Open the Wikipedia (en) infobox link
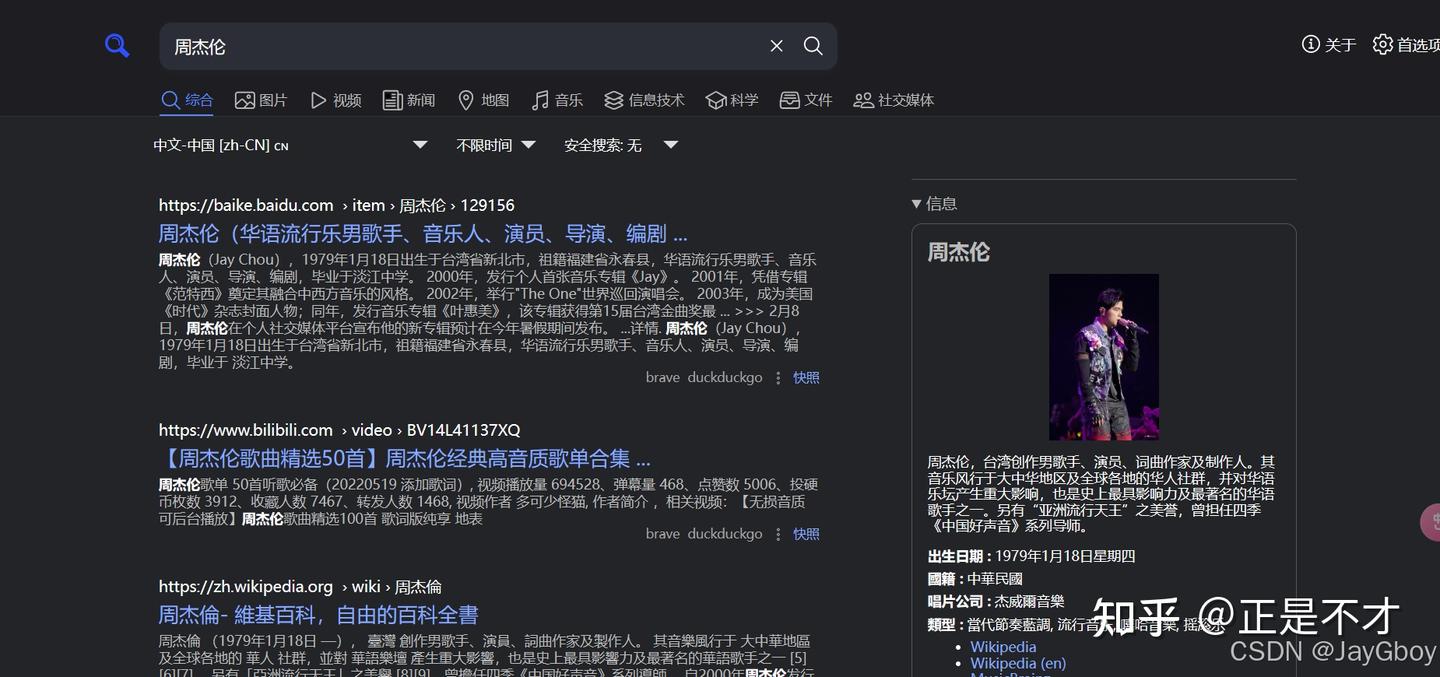 pyautogui.click(x=1018, y=663)
